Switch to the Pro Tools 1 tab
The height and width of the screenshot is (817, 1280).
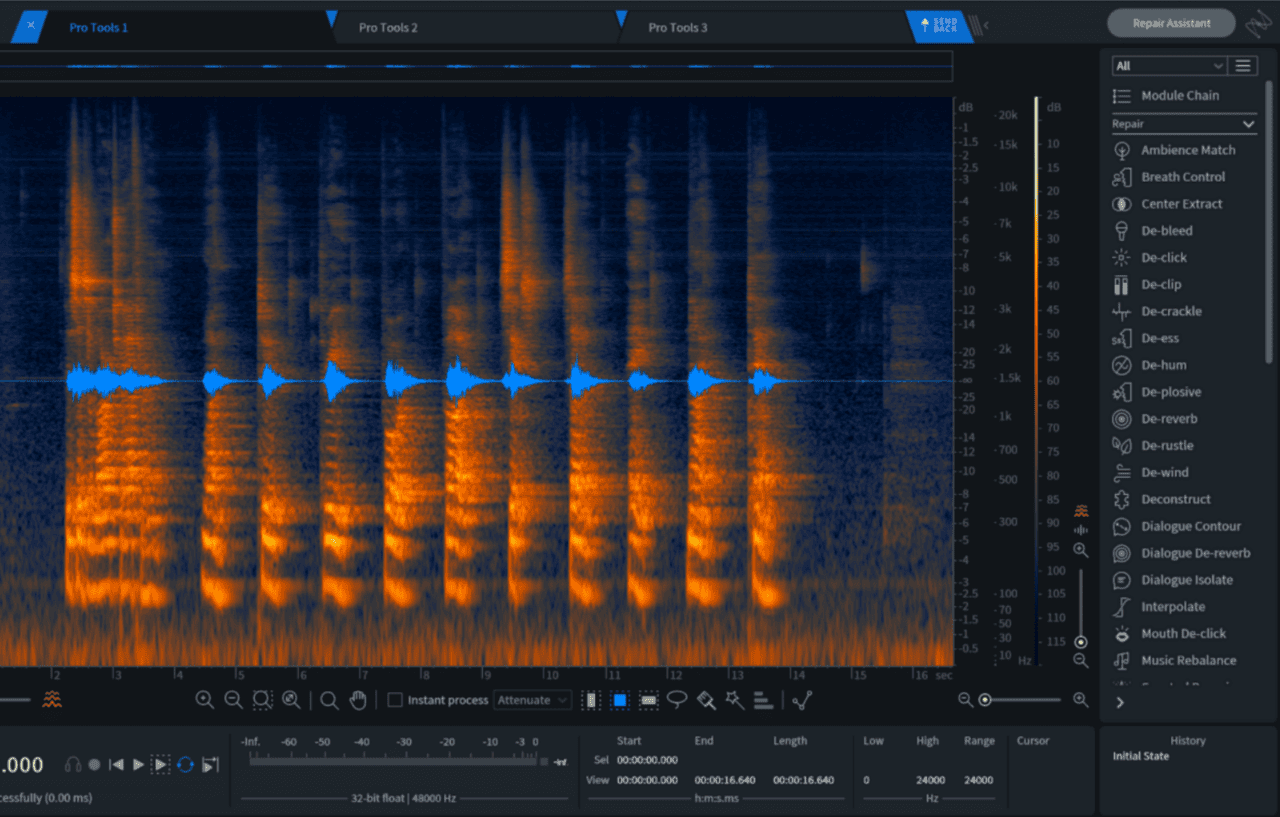tap(98, 27)
